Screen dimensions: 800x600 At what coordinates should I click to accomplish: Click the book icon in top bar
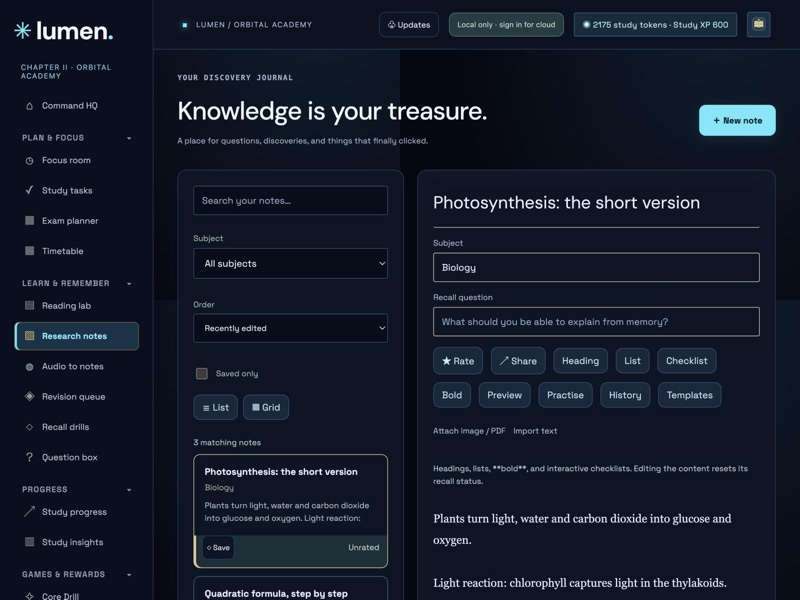tap(758, 24)
